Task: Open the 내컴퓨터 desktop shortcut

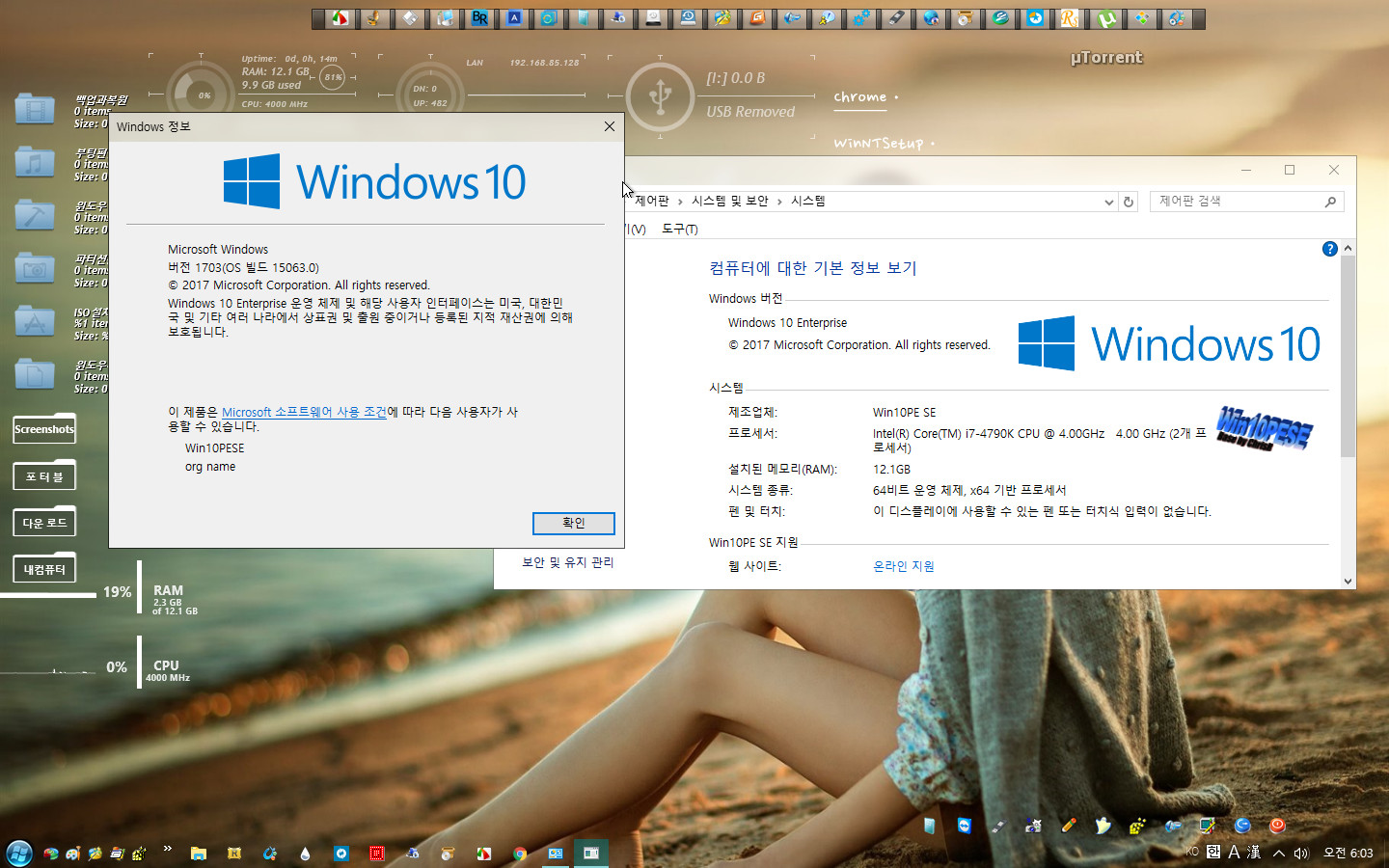Action: [44, 569]
